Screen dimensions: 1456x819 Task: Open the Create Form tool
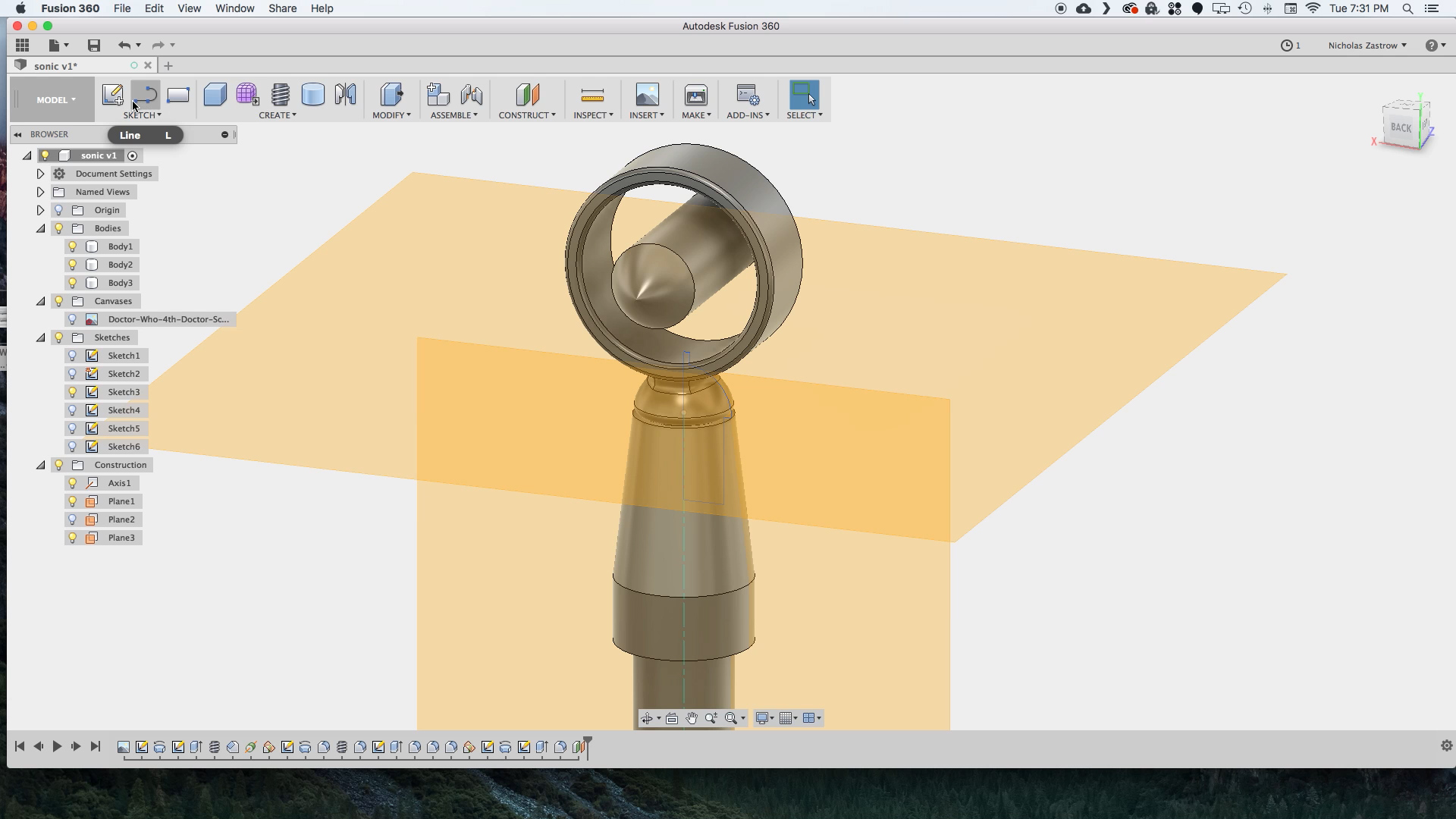(247, 95)
